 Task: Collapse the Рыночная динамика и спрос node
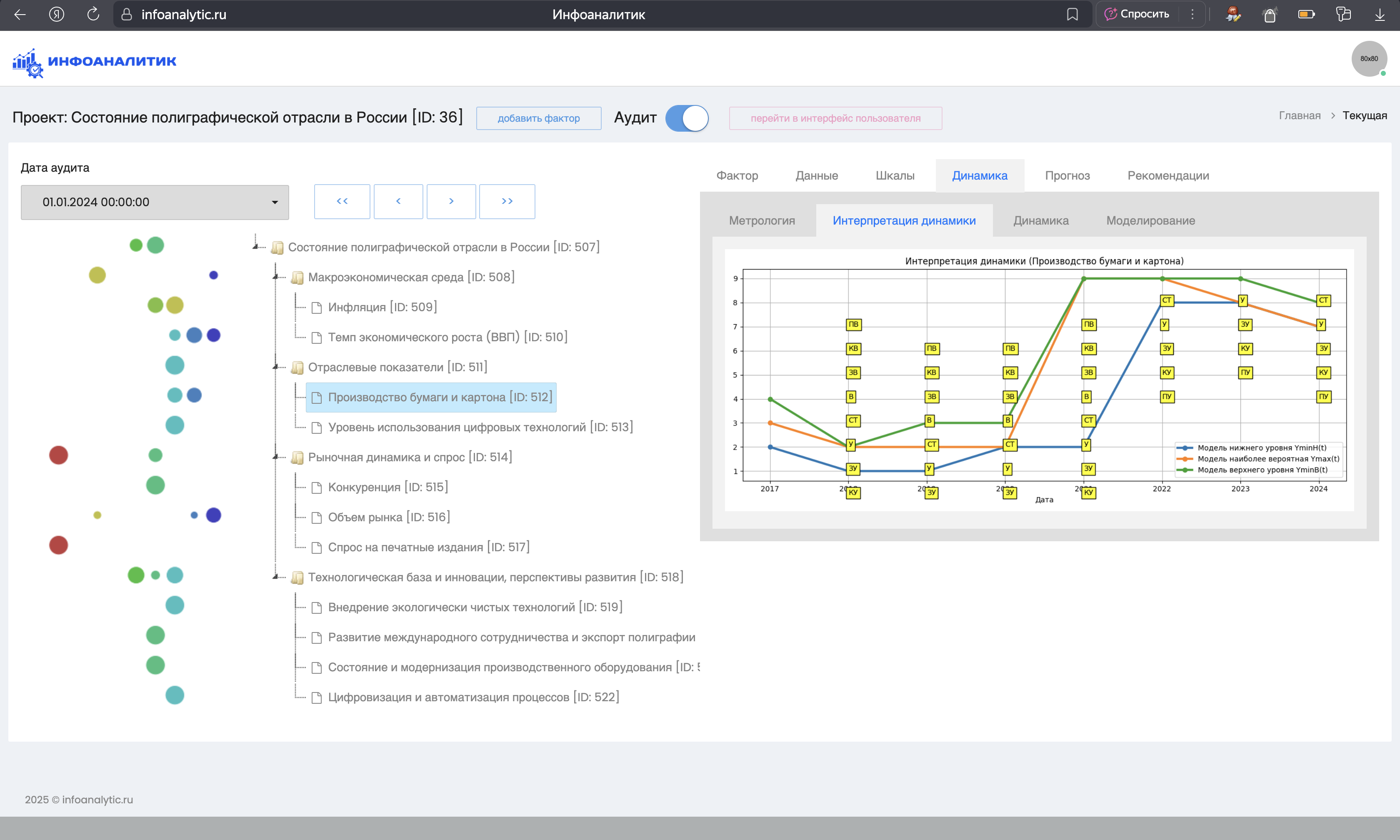275,457
